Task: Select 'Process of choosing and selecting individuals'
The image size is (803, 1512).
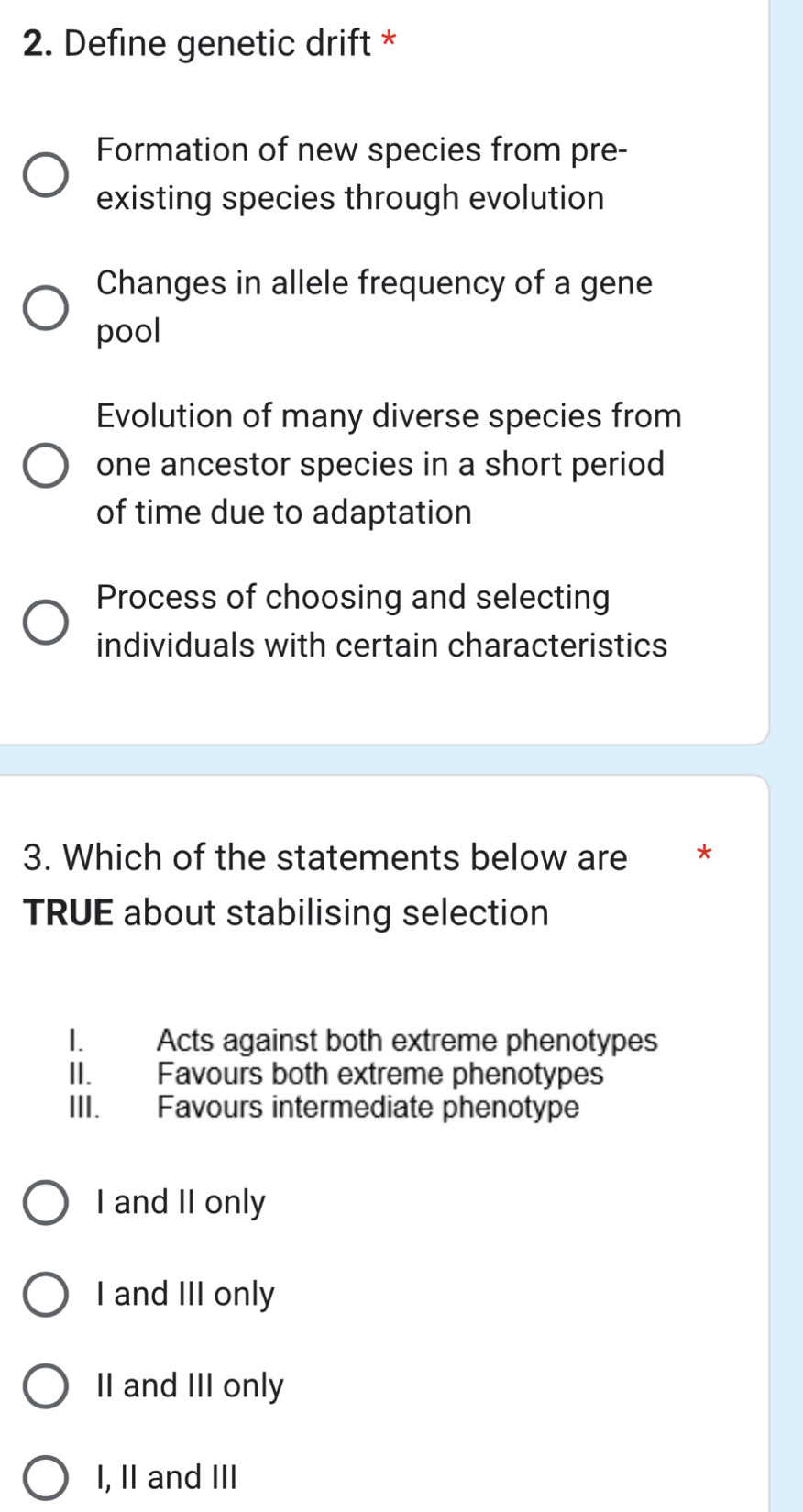Action: 44,621
